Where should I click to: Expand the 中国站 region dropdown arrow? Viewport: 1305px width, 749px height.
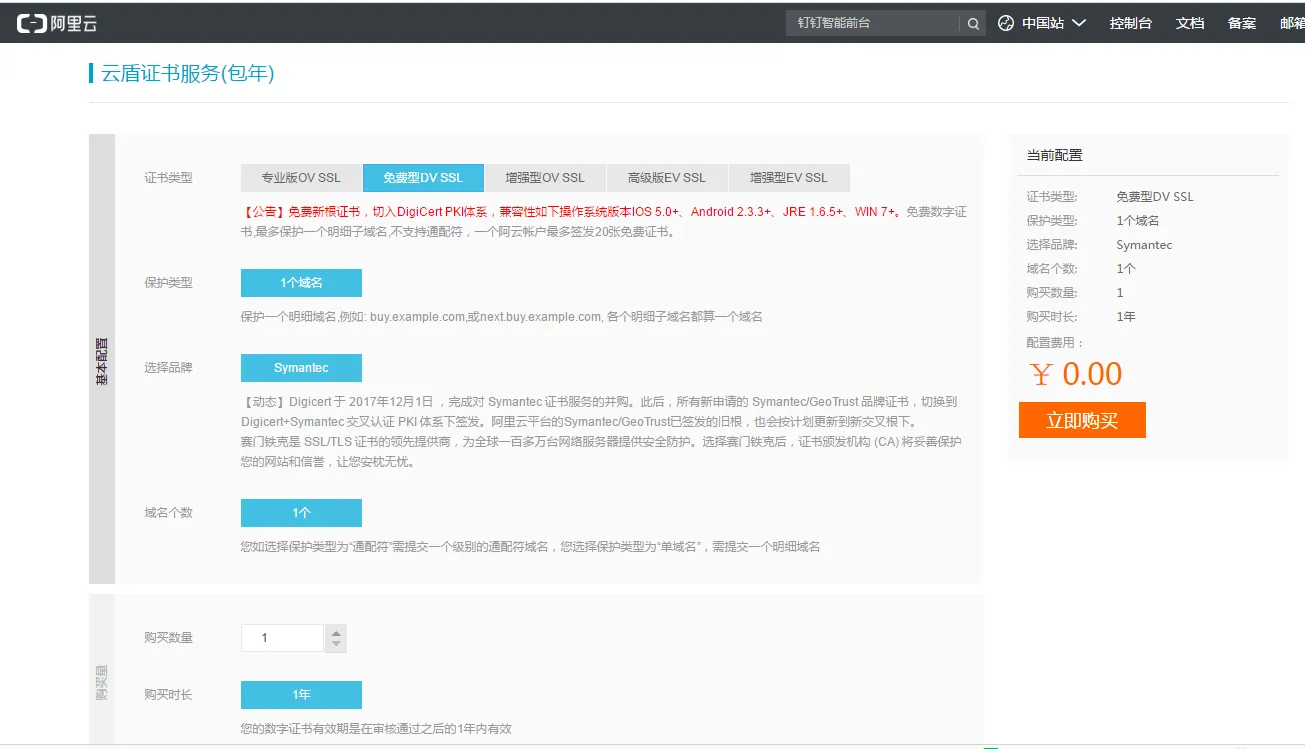tap(1079, 23)
